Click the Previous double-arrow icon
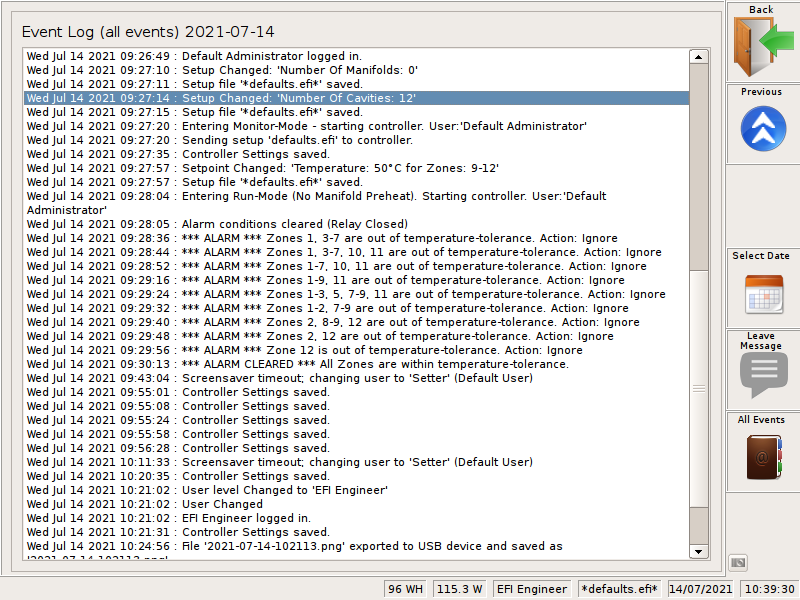The width and height of the screenshot is (800, 600). click(x=761, y=128)
